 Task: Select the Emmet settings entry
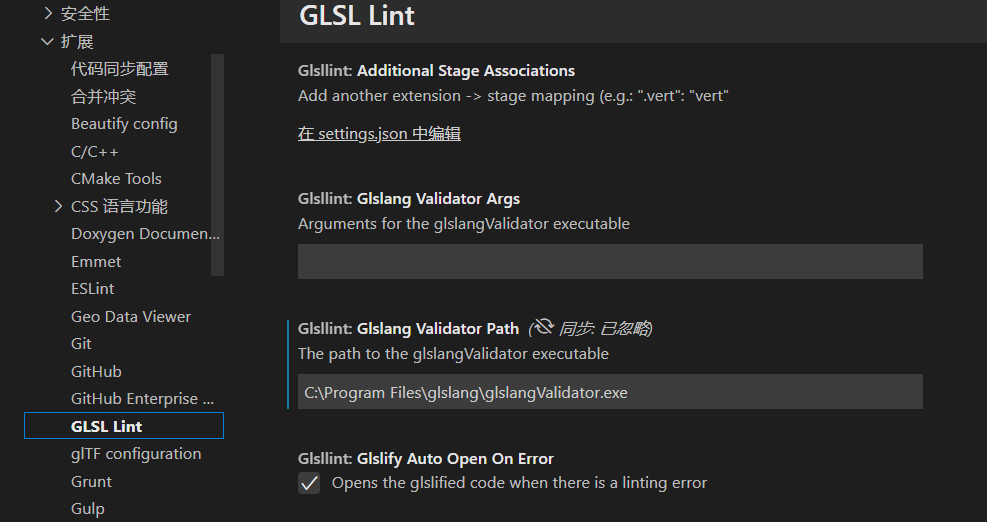(x=96, y=261)
